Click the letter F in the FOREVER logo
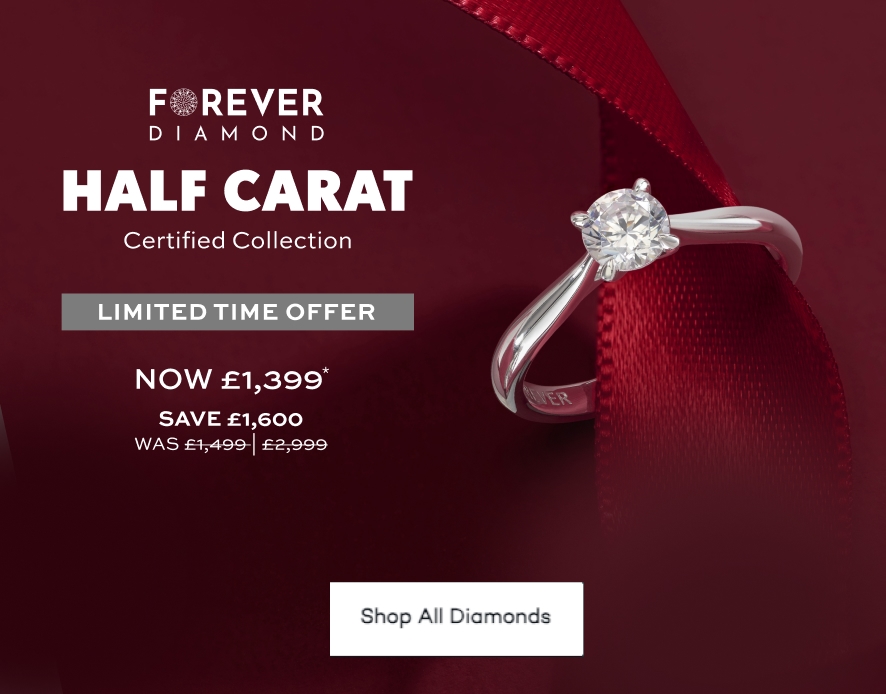 [158, 102]
